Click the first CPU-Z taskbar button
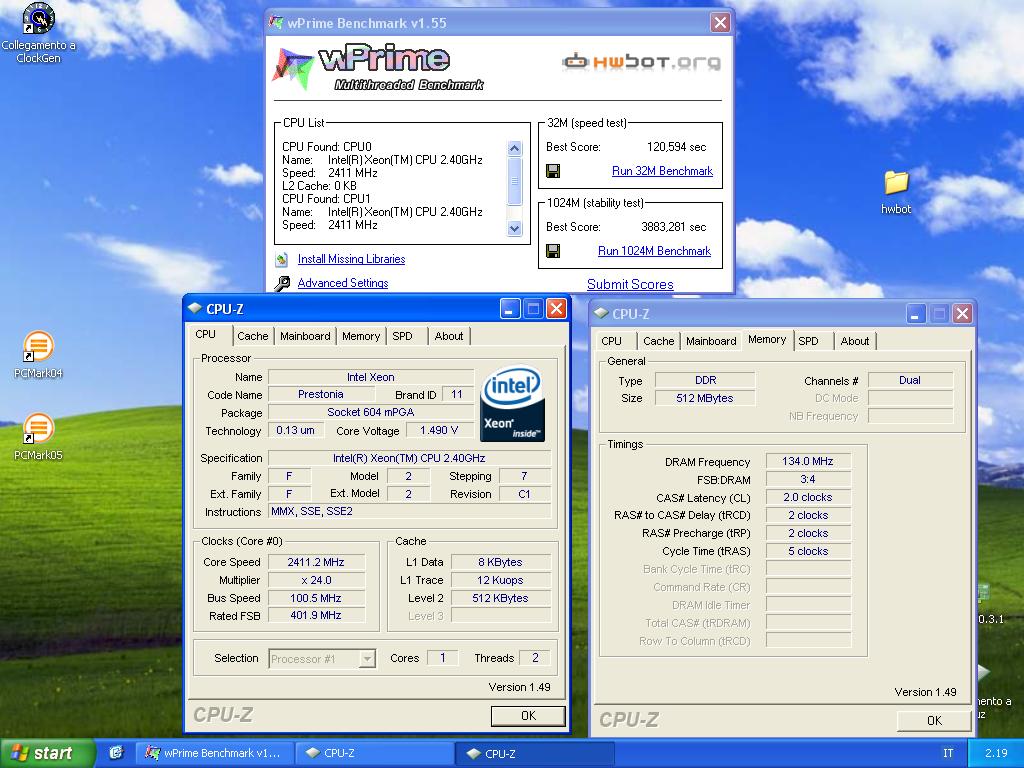Screen dimensions: 1024x768 [x=374, y=753]
